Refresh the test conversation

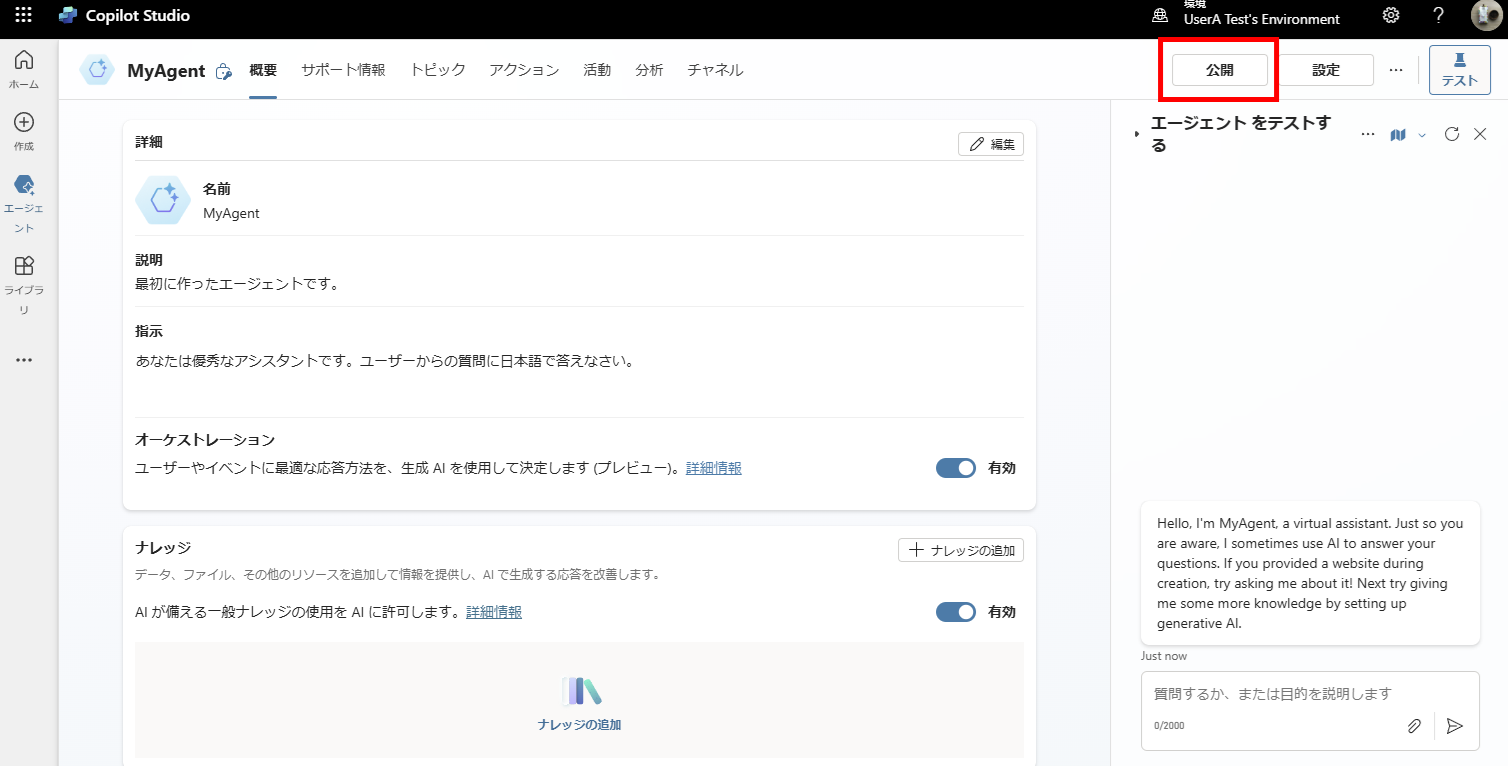[x=1451, y=133]
